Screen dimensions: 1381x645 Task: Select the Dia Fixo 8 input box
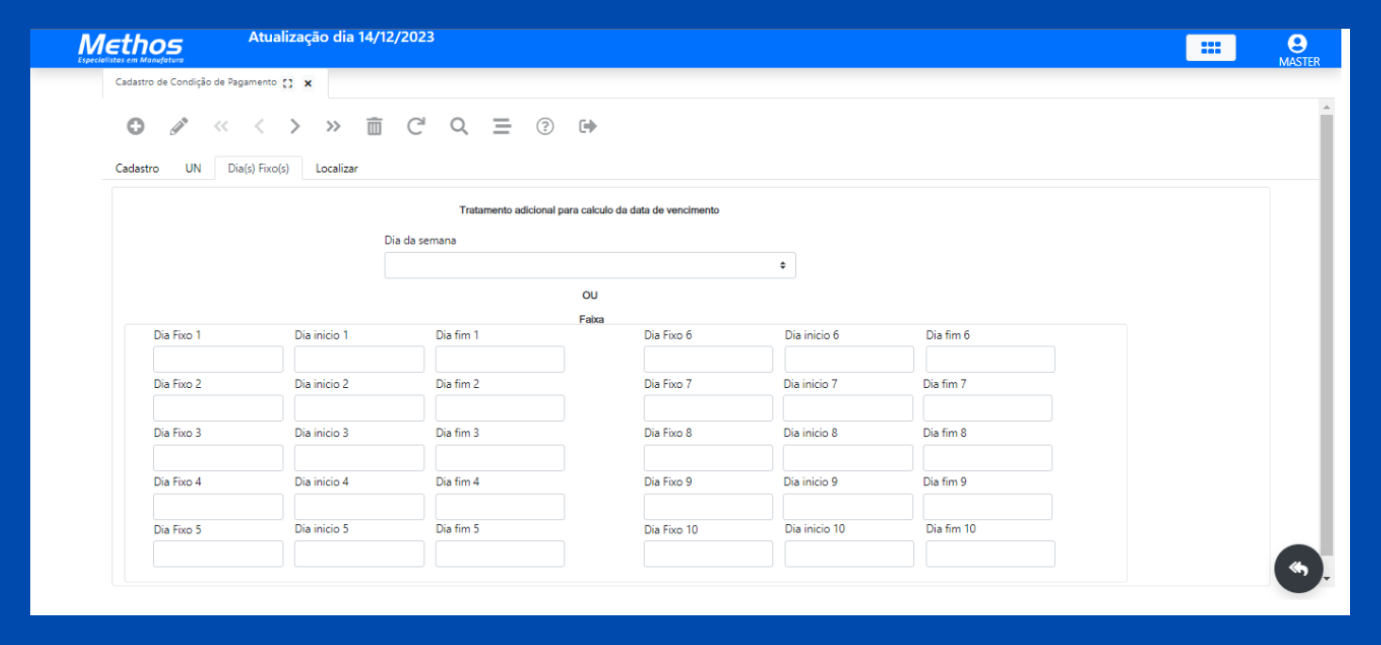pyautogui.click(x=708, y=458)
